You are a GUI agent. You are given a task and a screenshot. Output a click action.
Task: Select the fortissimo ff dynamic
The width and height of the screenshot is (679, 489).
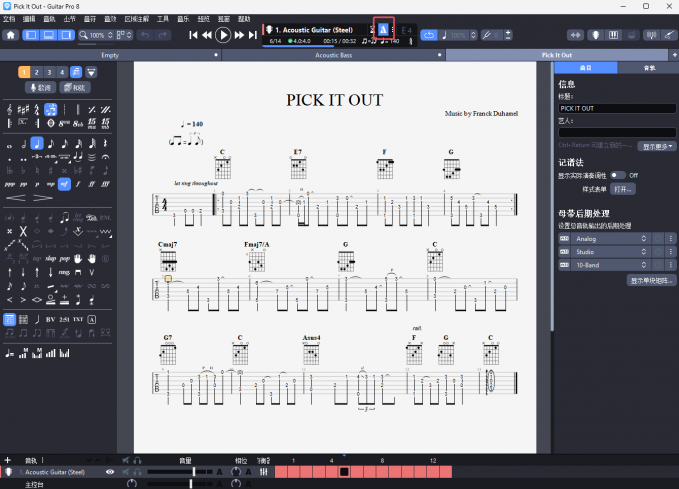coord(92,184)
